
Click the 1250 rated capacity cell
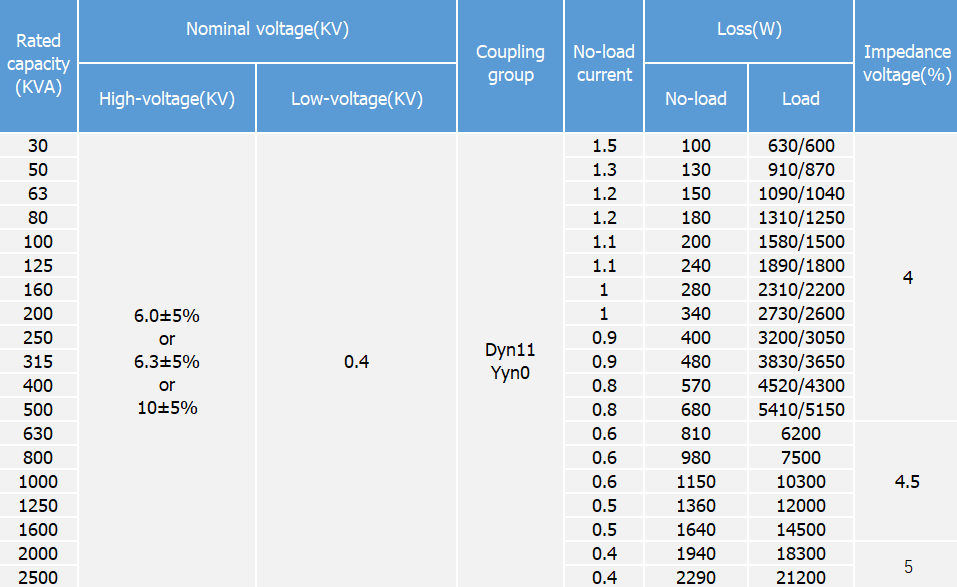click(x=38, y=505)
